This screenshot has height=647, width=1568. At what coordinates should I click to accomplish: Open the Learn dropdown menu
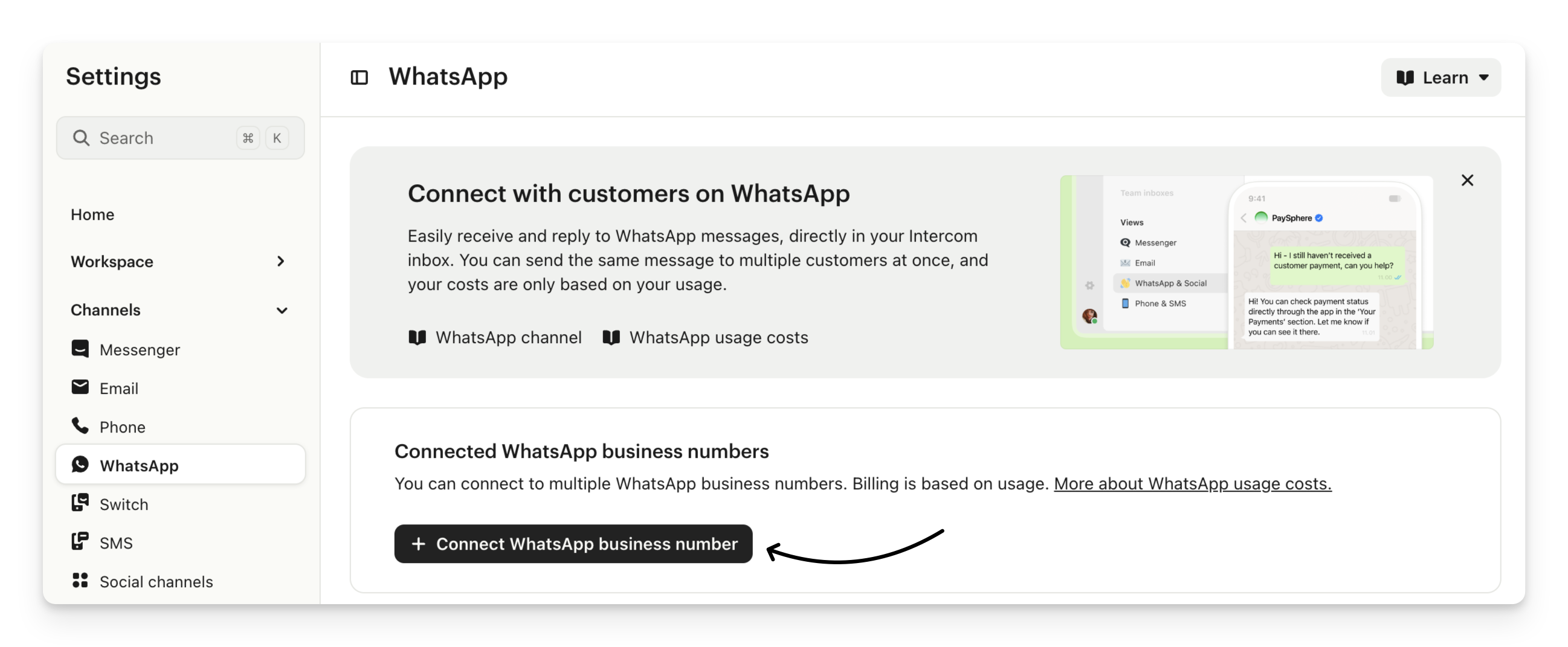[1441, 77]
